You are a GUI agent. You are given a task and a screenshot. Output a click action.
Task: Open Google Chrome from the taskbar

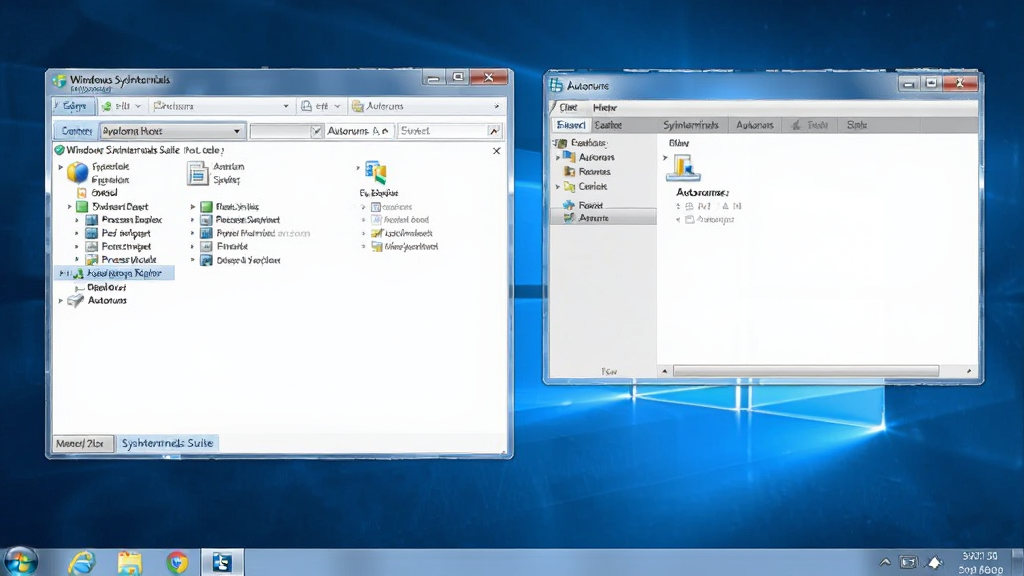pos(177,562)
